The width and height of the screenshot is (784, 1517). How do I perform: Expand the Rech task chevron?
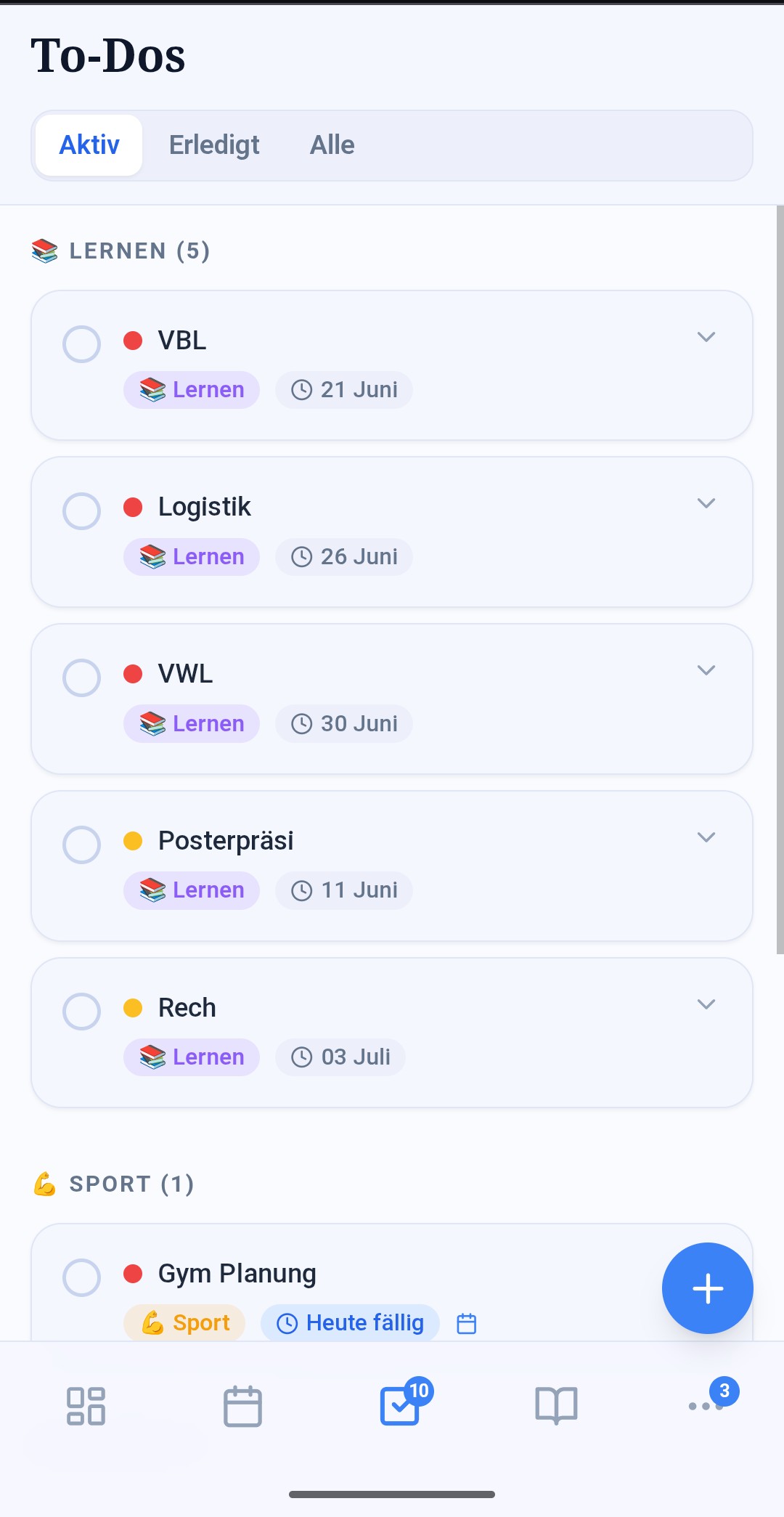click(x=706, y=1004)
